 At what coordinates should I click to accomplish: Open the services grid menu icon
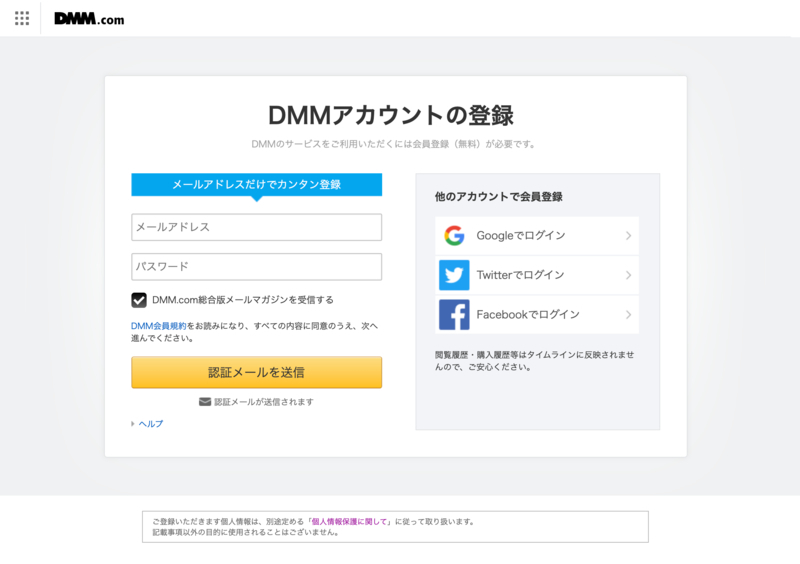coord(22,18)
